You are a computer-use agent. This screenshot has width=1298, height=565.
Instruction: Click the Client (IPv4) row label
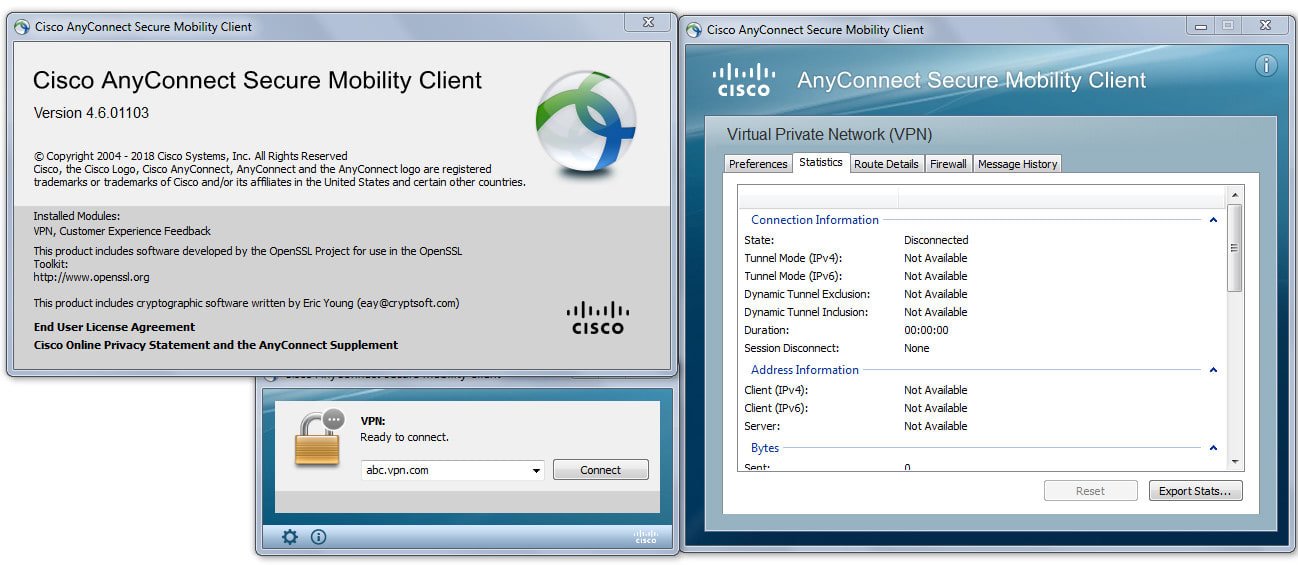click(x=776, y=390)
